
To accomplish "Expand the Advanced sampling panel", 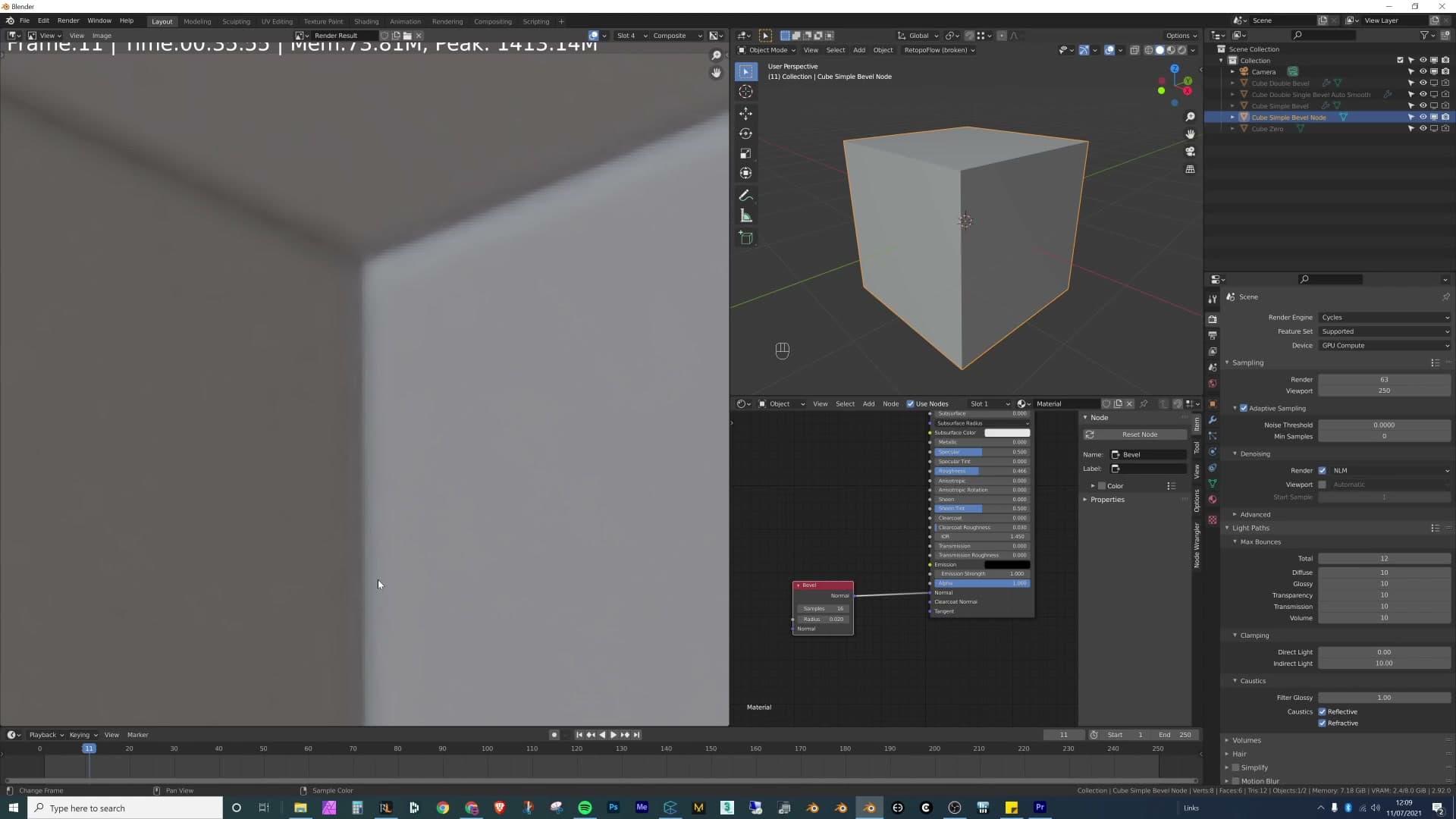I will pyautogui.click(x=1254, y=515).
